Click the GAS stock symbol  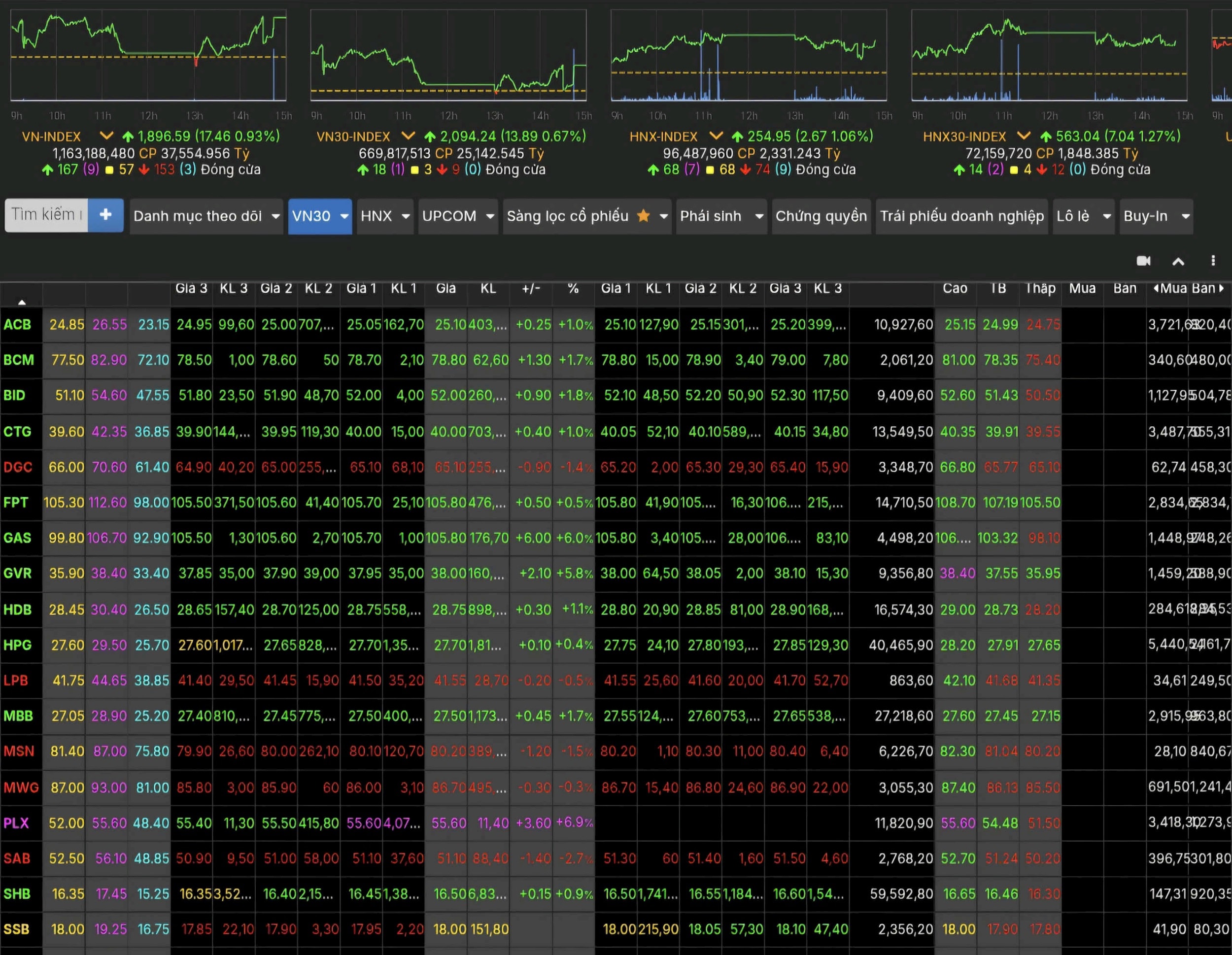tap(17, 538)
